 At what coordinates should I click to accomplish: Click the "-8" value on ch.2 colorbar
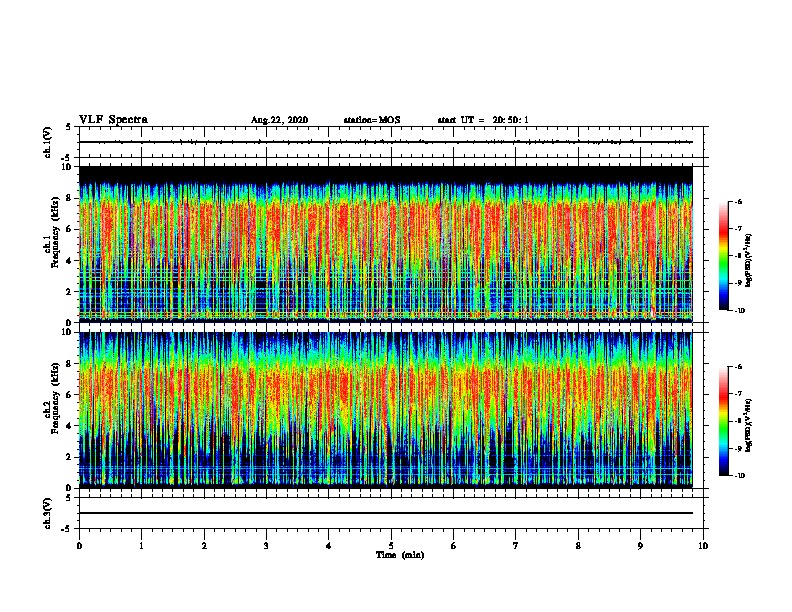[738, 421]
